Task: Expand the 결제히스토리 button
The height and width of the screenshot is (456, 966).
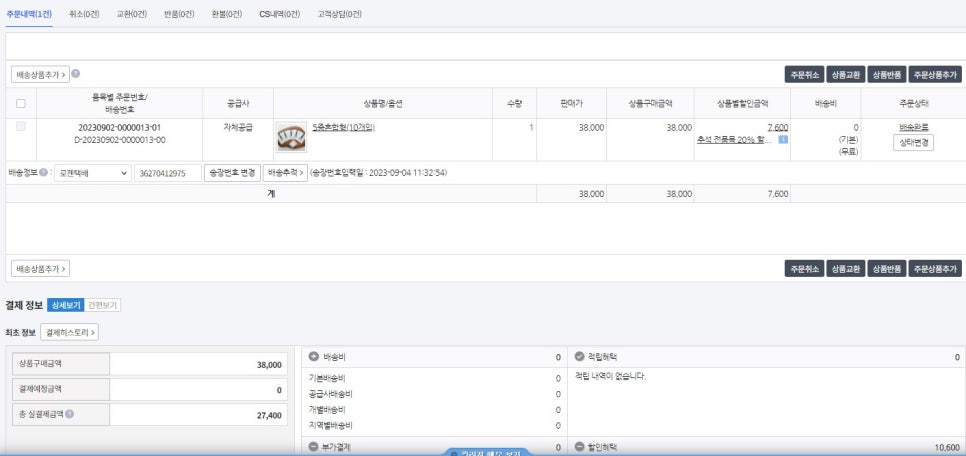Action: (69, 332)
